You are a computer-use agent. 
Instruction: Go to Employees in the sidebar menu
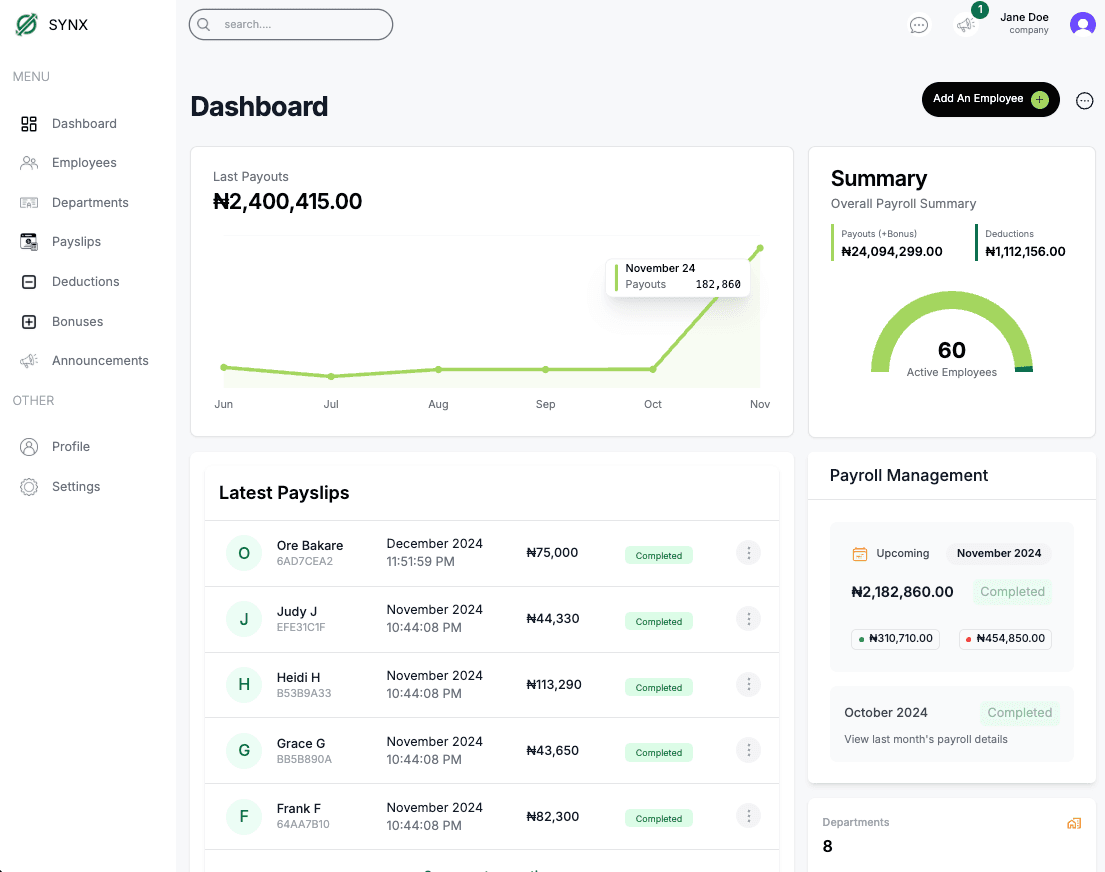point(84,163)
